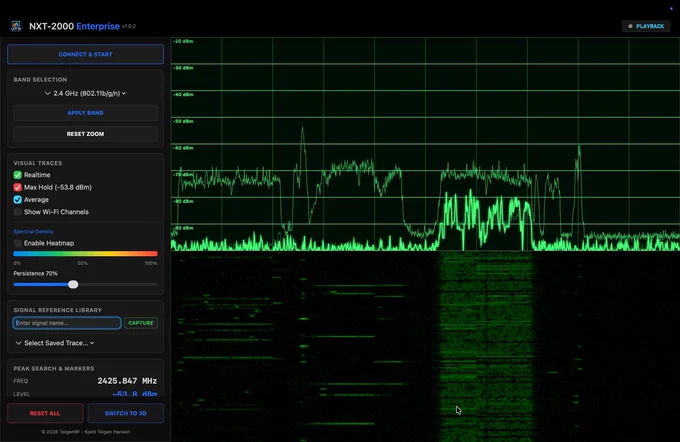This screenshot has width=680, height=442.
Task: Click the NXT-2000 app logo icon
Action: pyautogui.click(x=16, y=26)
